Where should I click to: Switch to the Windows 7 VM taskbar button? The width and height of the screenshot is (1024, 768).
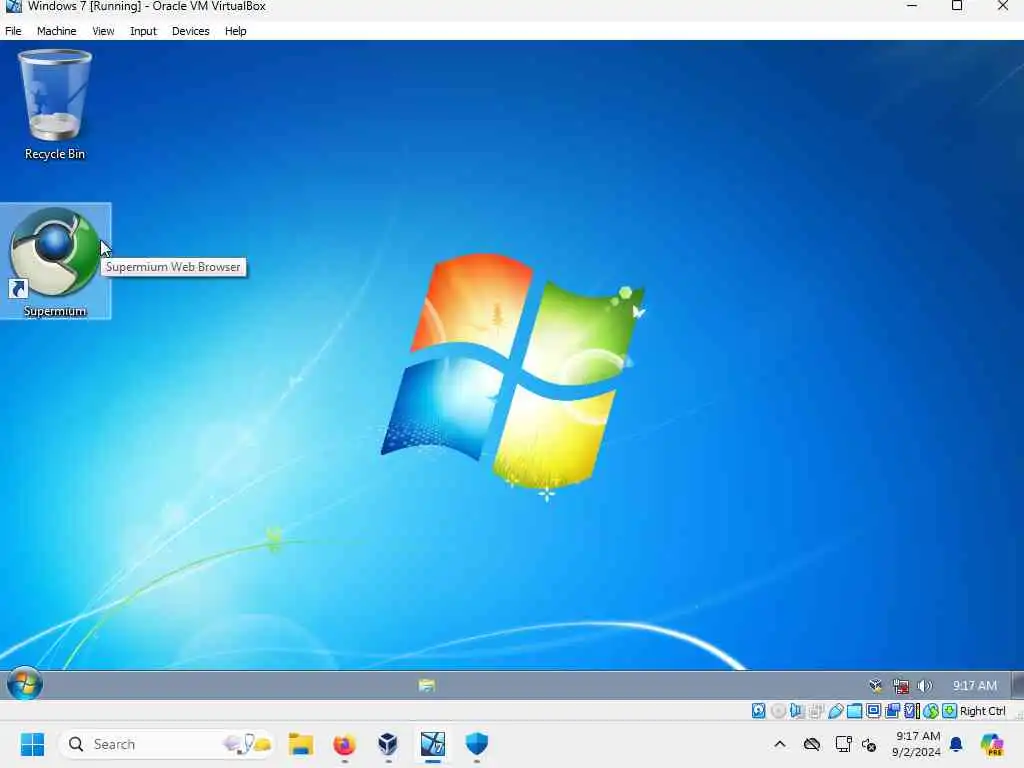point(432,744)
